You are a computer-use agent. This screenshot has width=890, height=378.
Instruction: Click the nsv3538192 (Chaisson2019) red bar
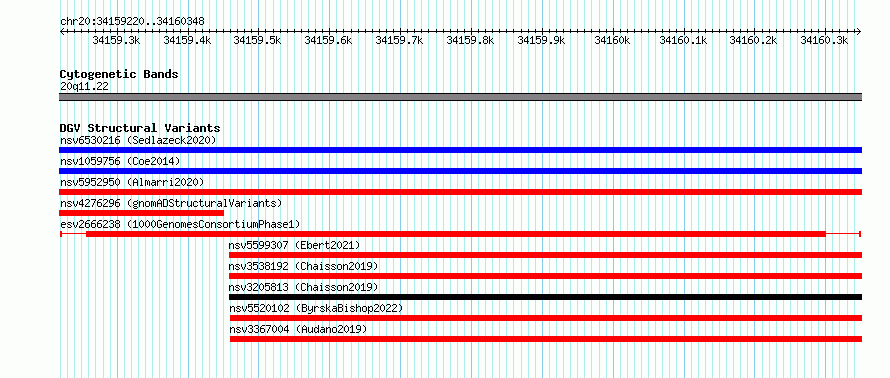tap(545, 276)
